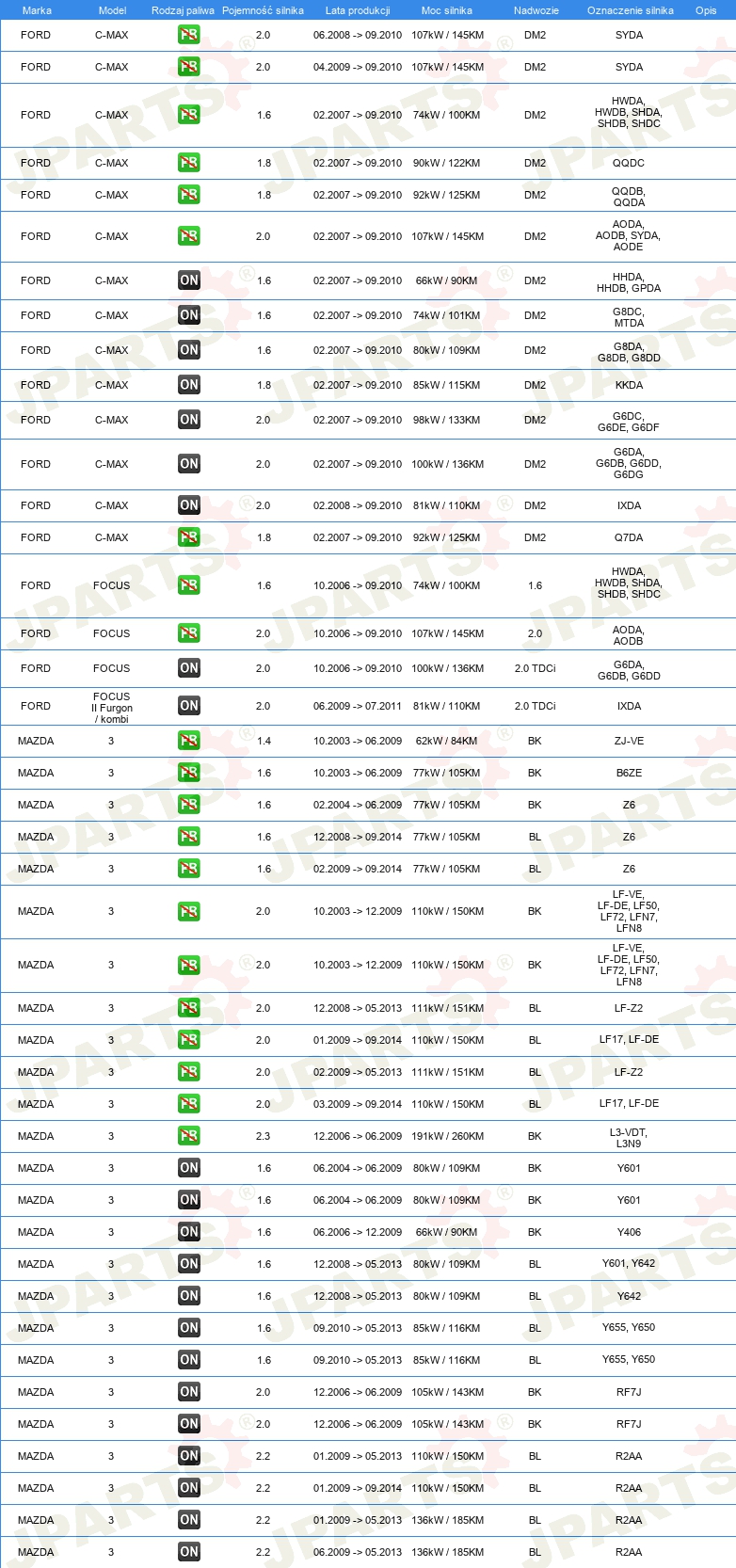736x1568 pixels.
Task: Click petrol icon in the MAZDA Z6 12.2008 row
Action: pyautogui.click(x=189, y=837)
